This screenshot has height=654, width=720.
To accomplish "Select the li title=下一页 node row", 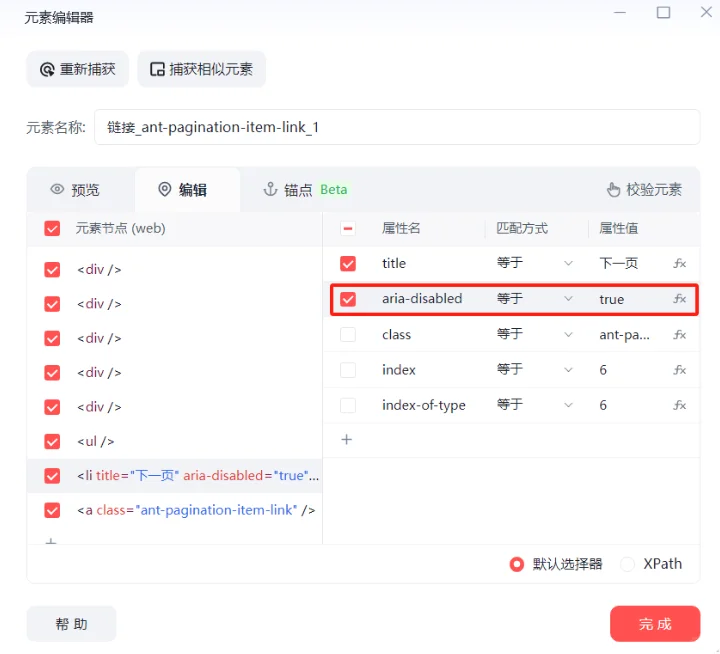I will tap(175, 476).
